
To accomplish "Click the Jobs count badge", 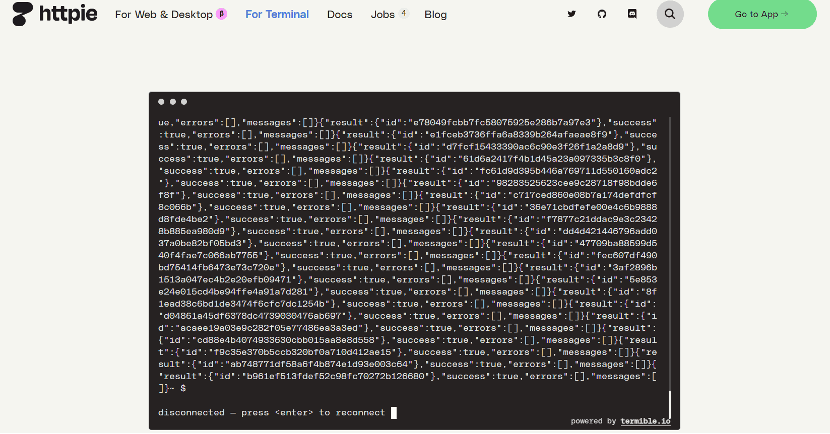I will pos(403,14).
